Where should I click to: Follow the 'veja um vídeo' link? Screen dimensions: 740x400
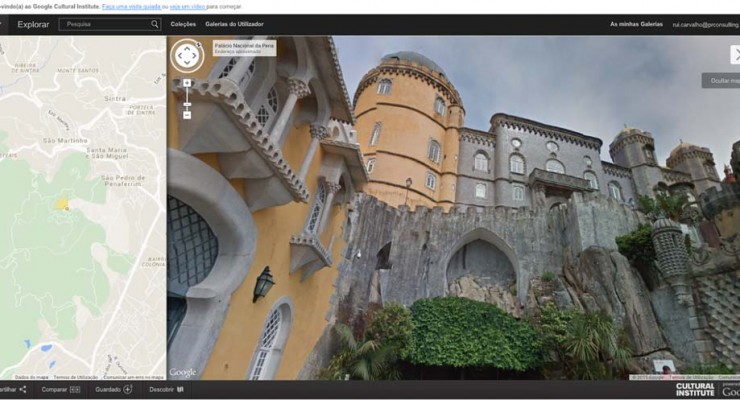point(187,7)
